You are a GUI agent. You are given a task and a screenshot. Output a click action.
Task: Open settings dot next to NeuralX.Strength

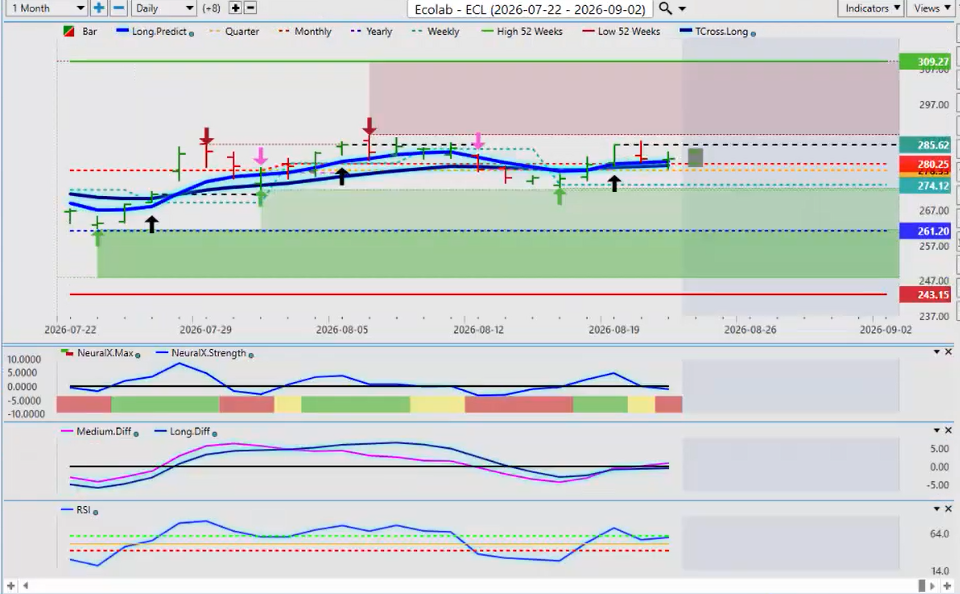(x=251, y=355)
